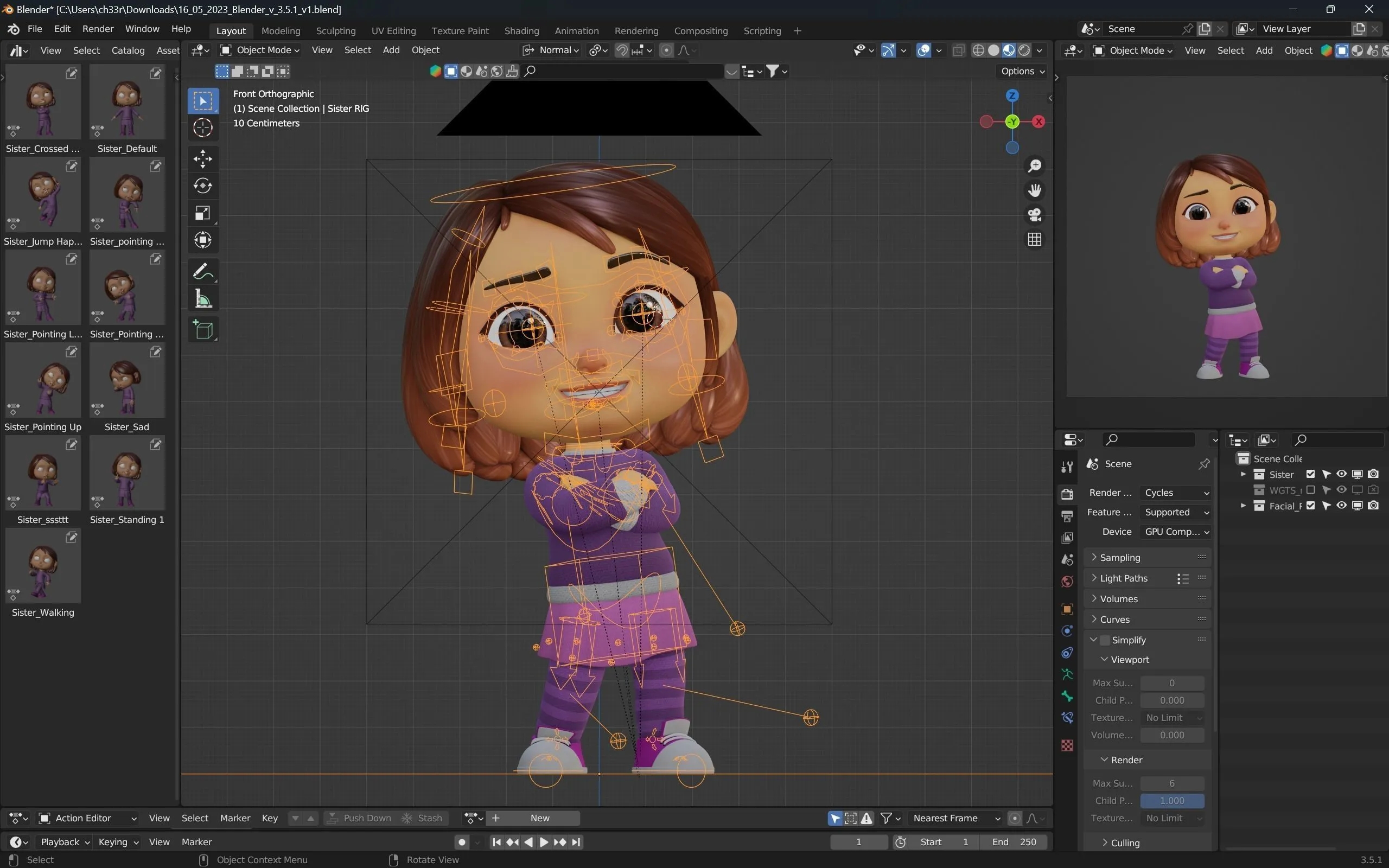Disable render camera toggle for Sister collection

[x=1373, y=474]
